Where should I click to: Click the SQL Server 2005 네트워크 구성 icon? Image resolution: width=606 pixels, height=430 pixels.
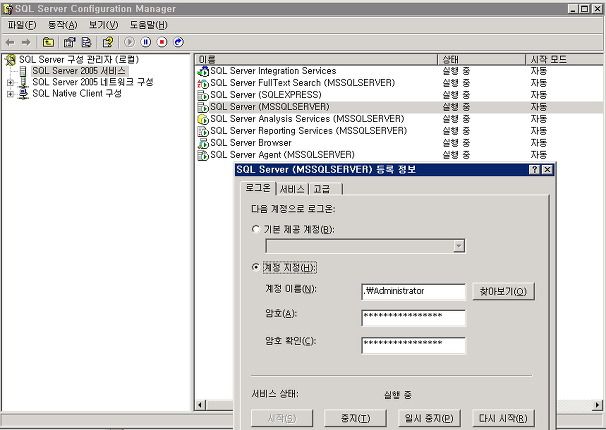pyautogui.click(x=24, y=82)
